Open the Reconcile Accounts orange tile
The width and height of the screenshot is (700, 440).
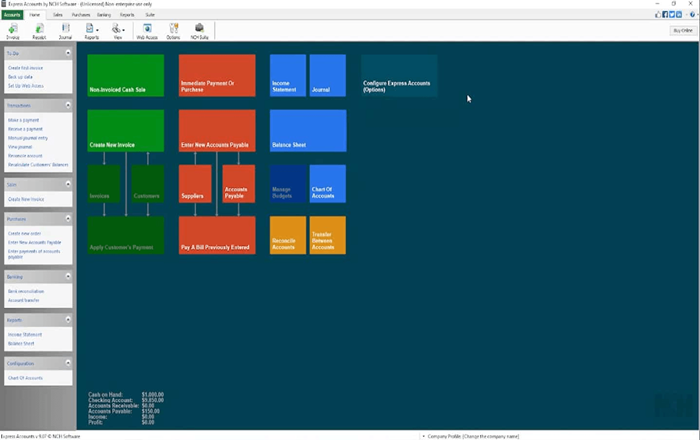coord(288,235)
